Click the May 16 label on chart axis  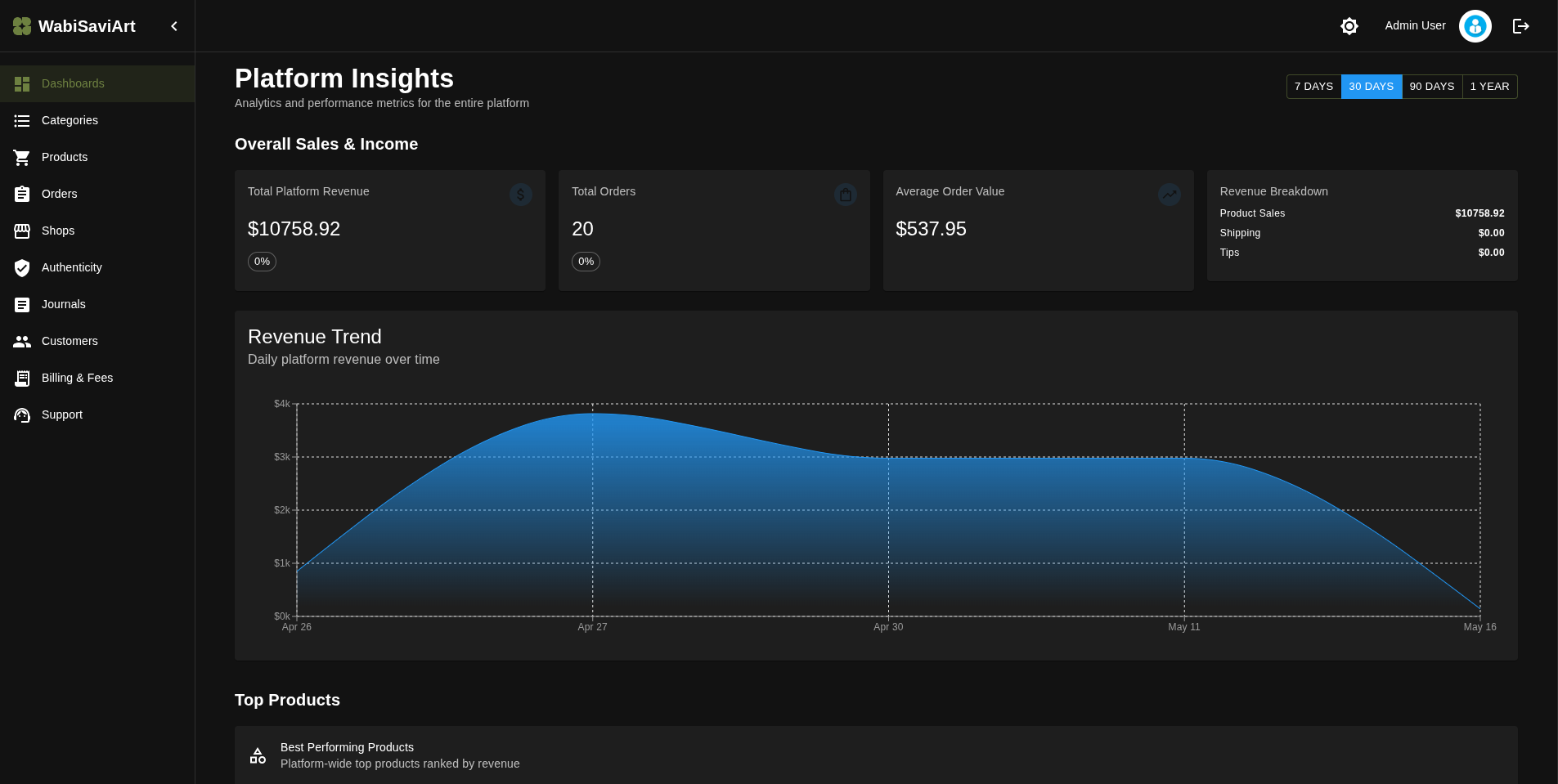pyautogui.click(x=1479, y=627)
